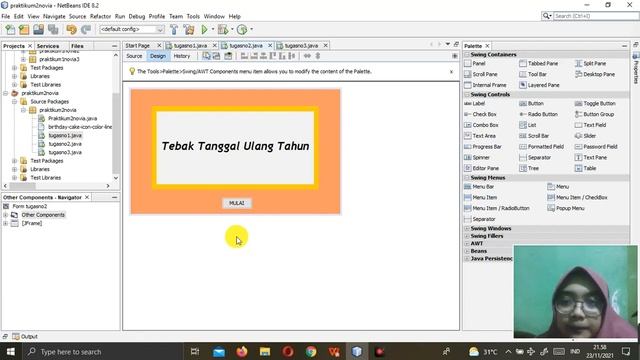Click the Clean and Build Project icon
Viewport: 640px width, 360px height.
(x=189, y=29)
